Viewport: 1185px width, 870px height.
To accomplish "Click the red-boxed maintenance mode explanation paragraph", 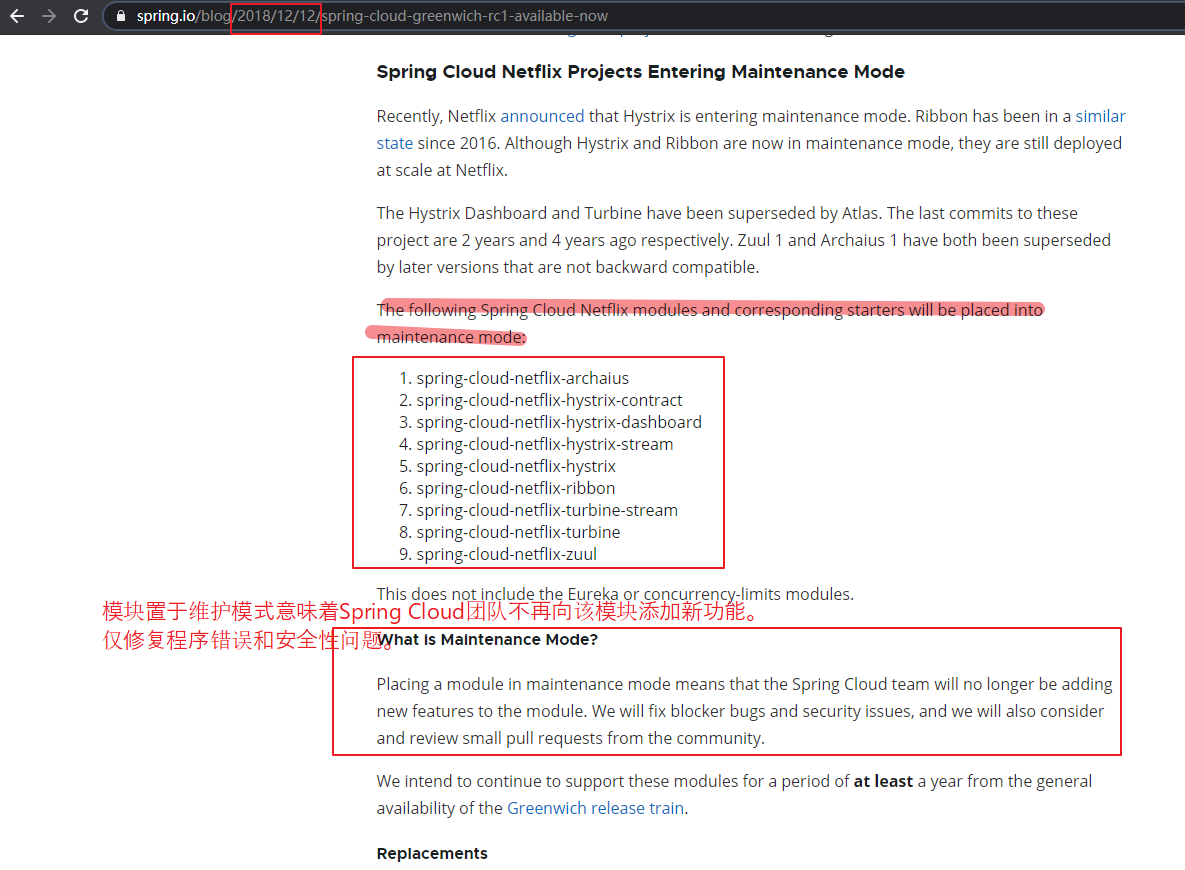I will [x=744, y=711].
